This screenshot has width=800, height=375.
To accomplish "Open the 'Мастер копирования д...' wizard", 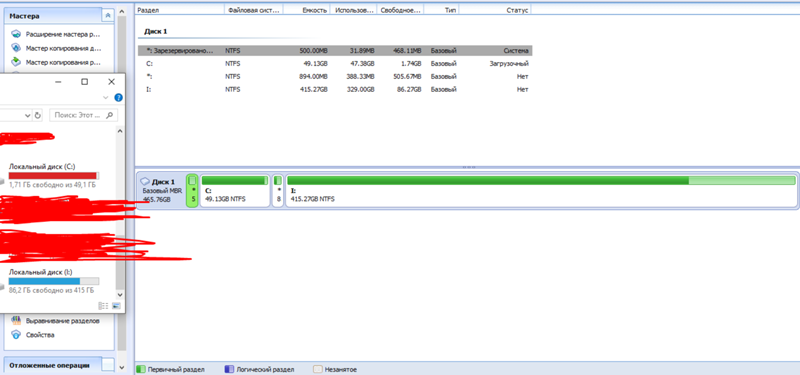I will (x=56, y=48).
